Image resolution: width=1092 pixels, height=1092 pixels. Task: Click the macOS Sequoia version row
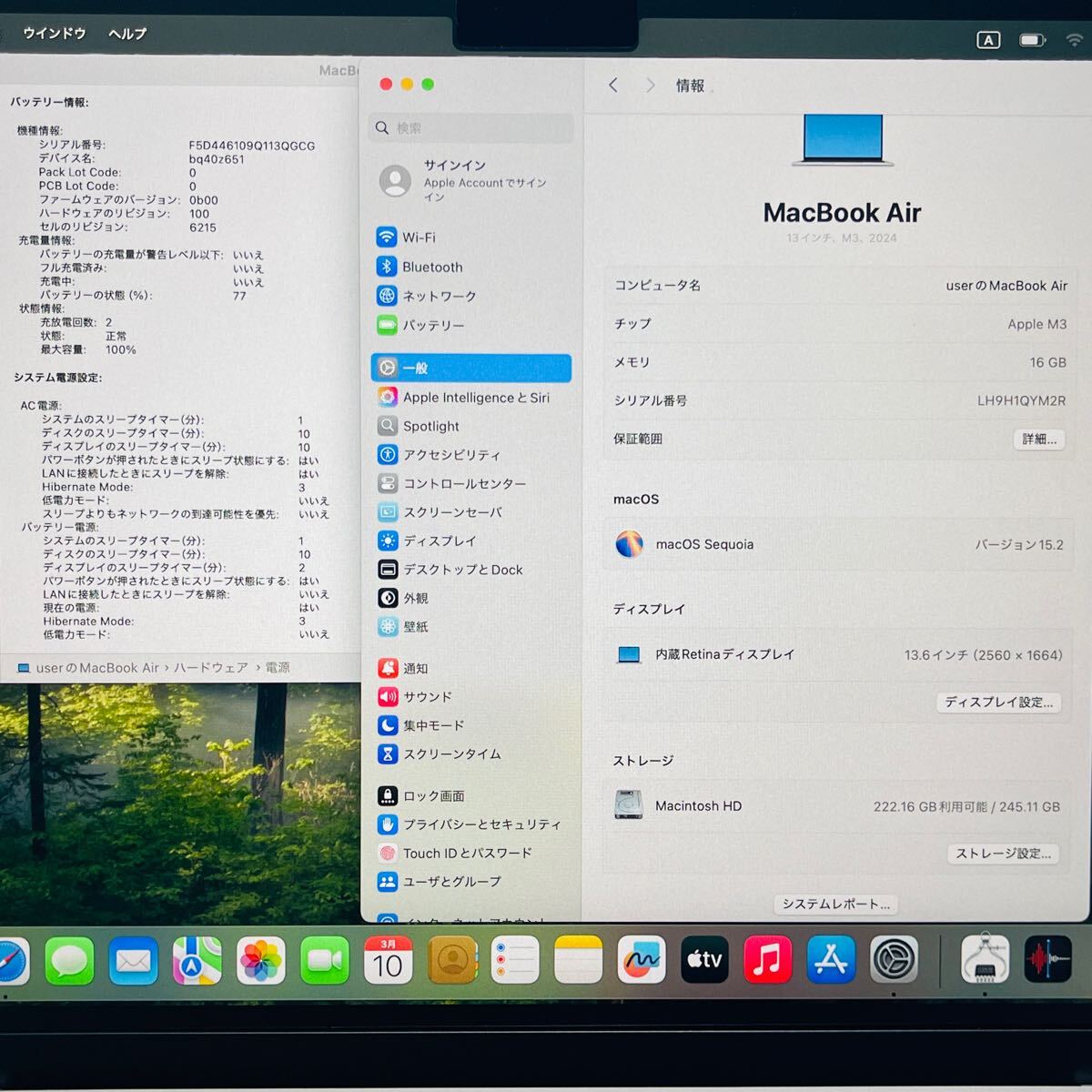pos(837,544)
